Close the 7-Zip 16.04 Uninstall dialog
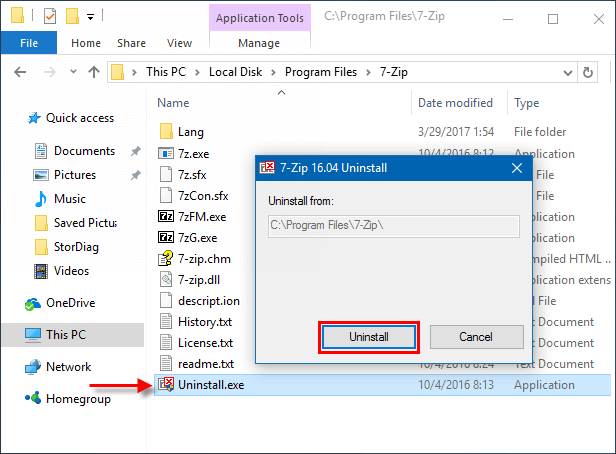The image size is (616, 454). [x=517, y=168]
